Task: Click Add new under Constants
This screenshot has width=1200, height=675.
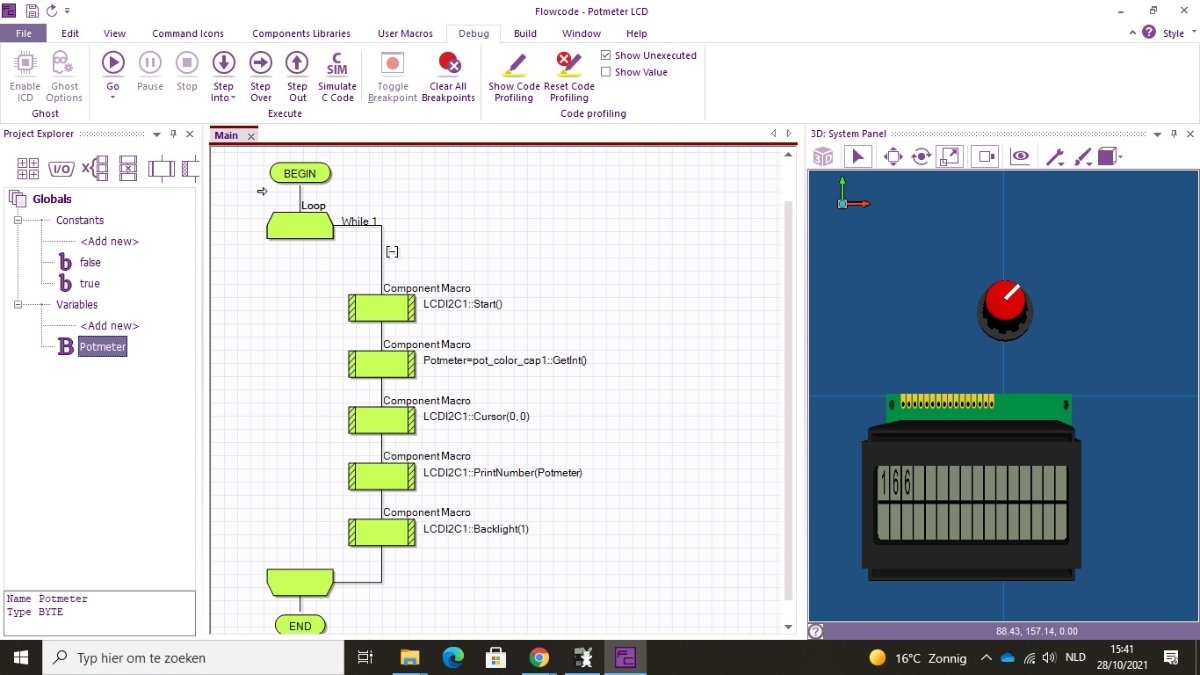Action: pyautogui.click(x=110, y=241)
